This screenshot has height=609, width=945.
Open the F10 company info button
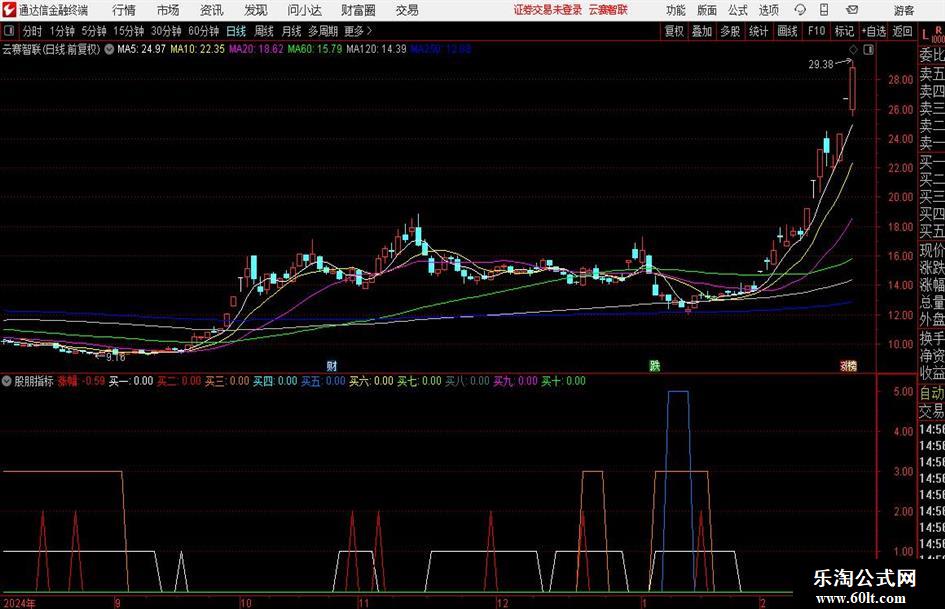pyautogui.click(x=816, y=31)
